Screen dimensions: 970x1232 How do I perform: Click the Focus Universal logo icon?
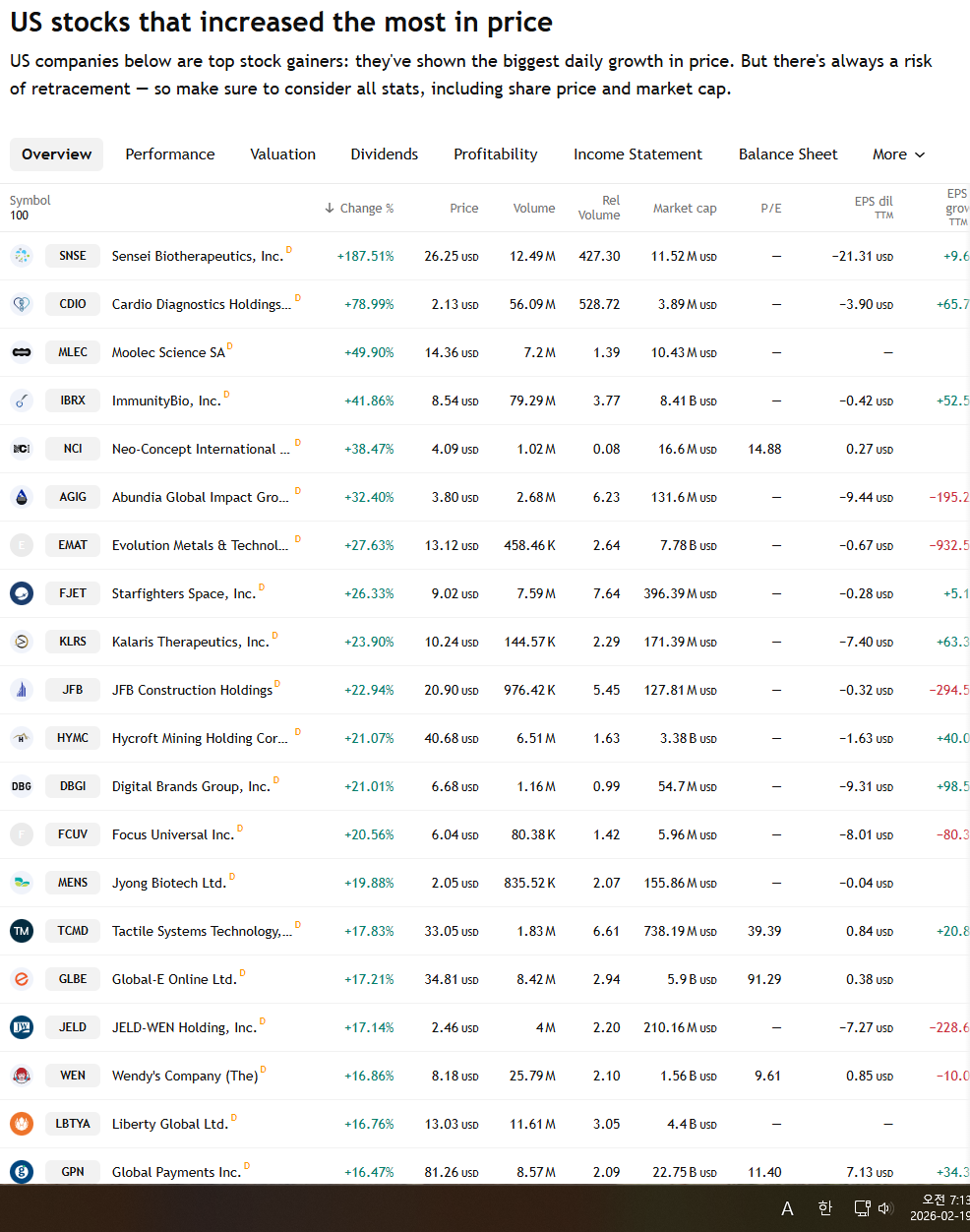(22, 834)
